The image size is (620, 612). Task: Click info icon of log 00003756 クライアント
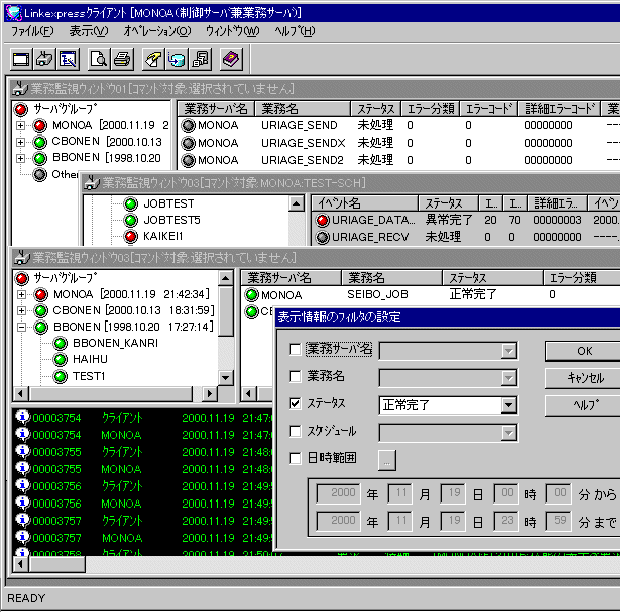coord(23,485)
